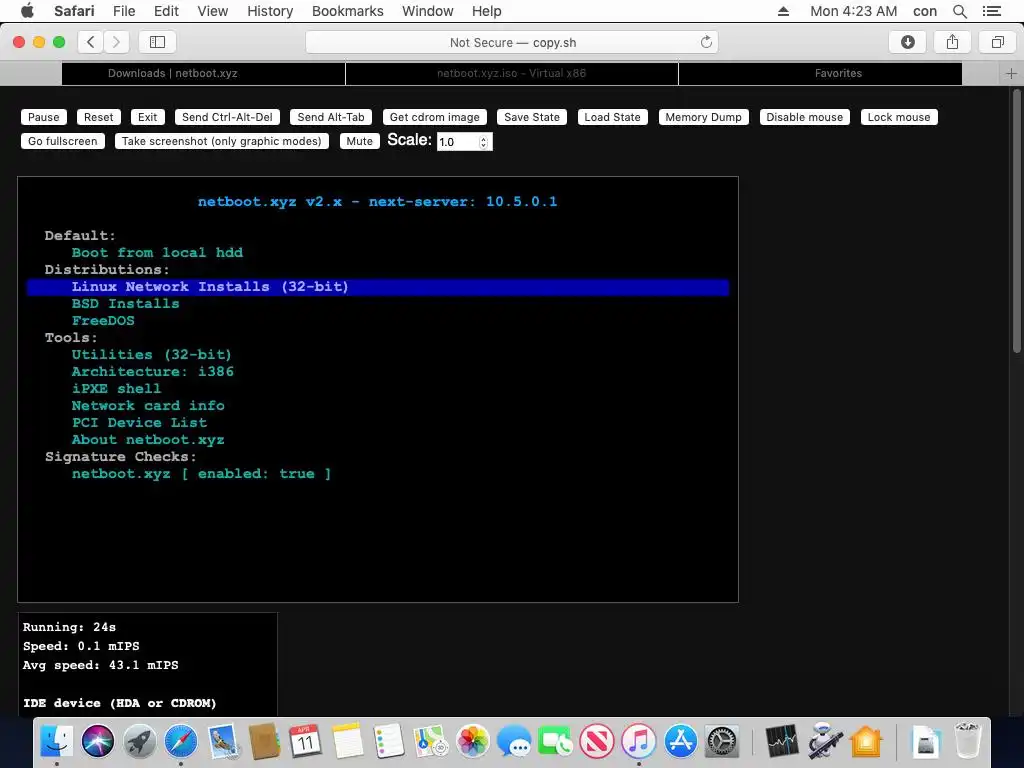The width and height of the screenshot is (1024, 768).
Task: Click the eject icon in the menu bar
Action: [783, 11]
